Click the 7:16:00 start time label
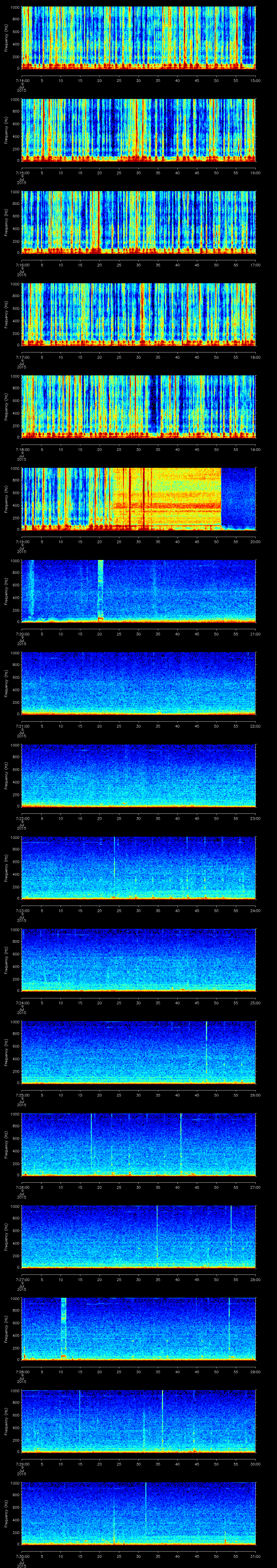 click(22, 265)
